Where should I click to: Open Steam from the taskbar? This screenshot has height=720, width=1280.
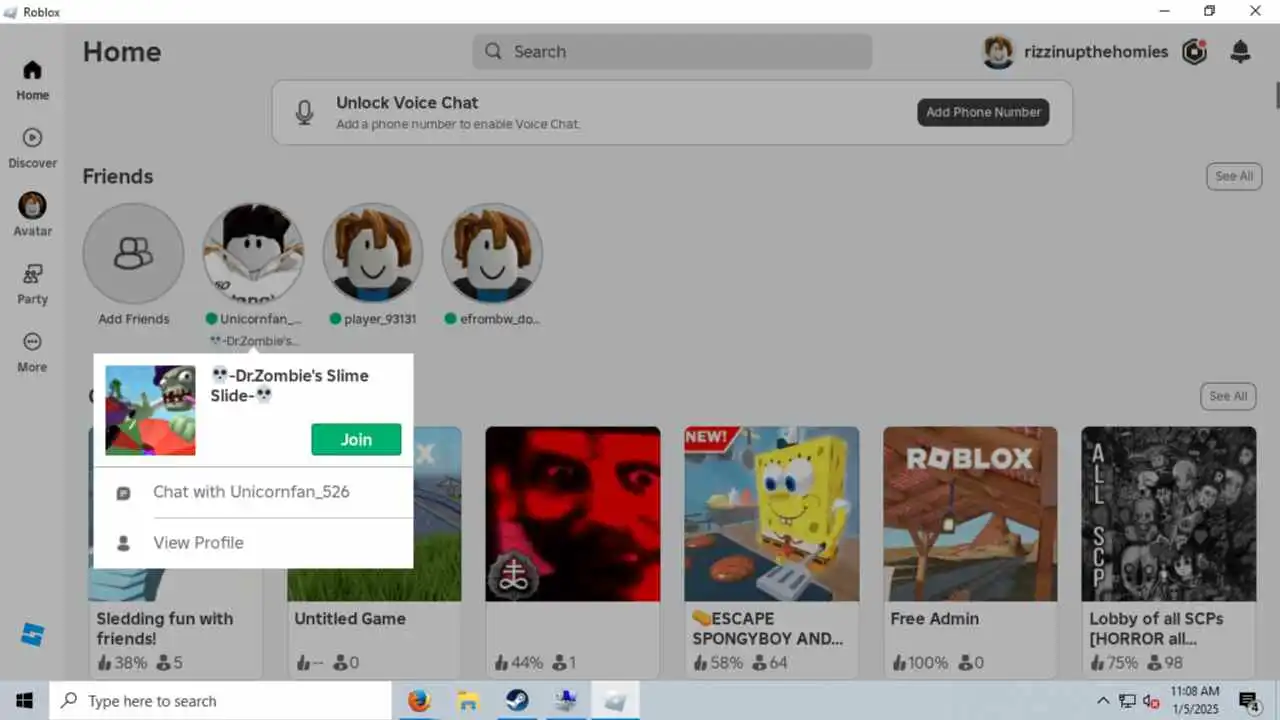(517, 701)
